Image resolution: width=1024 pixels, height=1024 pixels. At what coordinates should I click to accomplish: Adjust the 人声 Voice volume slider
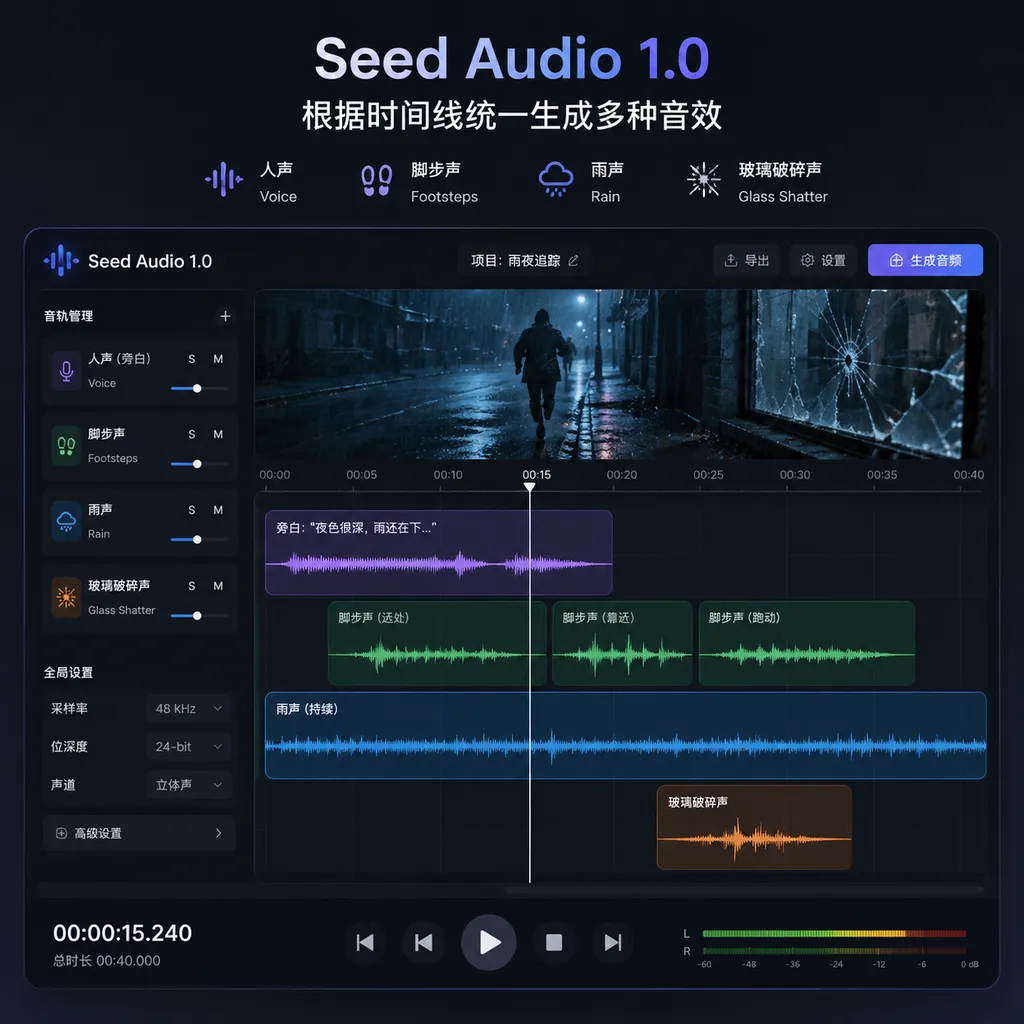point(199,389)
